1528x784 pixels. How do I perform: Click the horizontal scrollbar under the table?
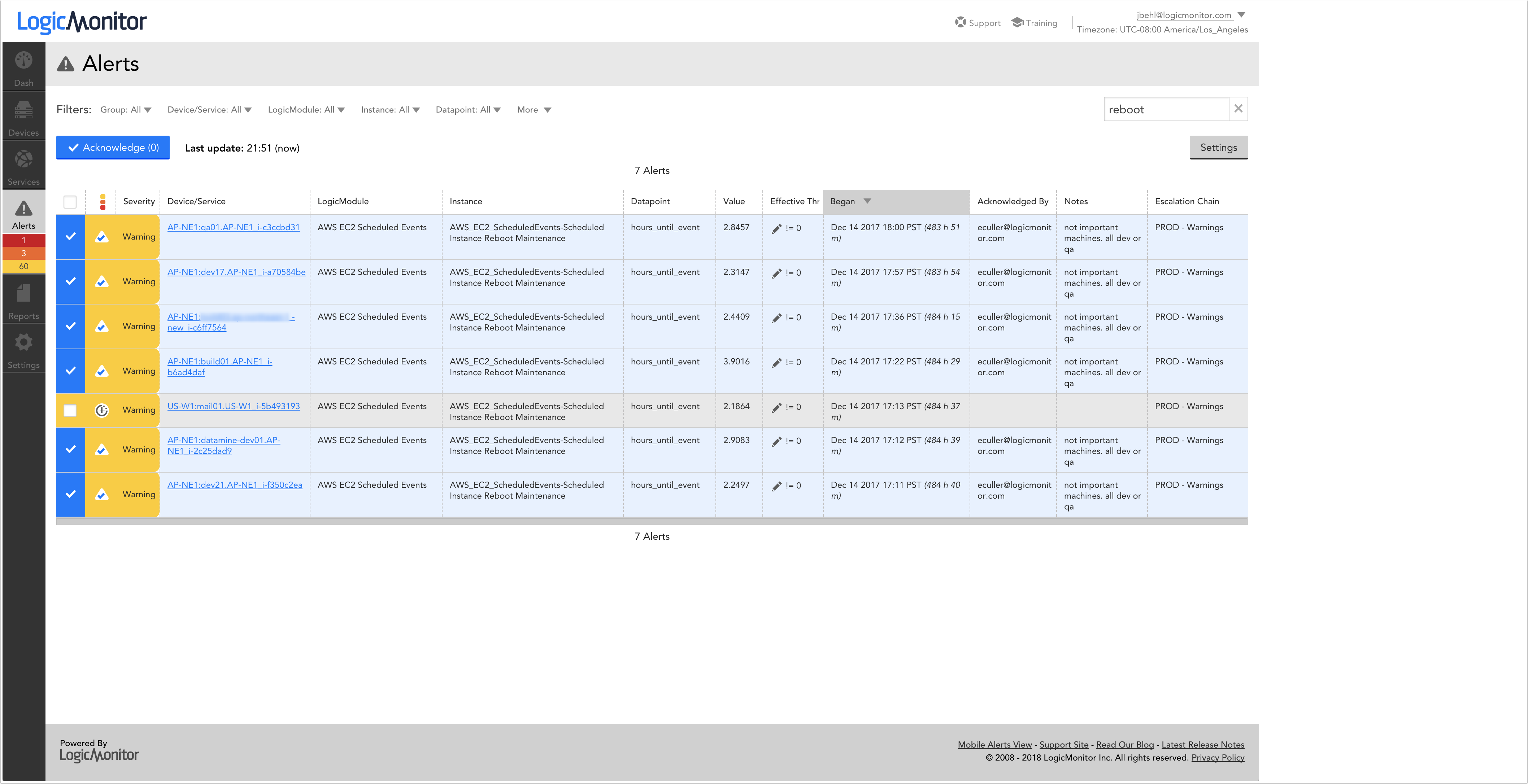coord(652,521)
